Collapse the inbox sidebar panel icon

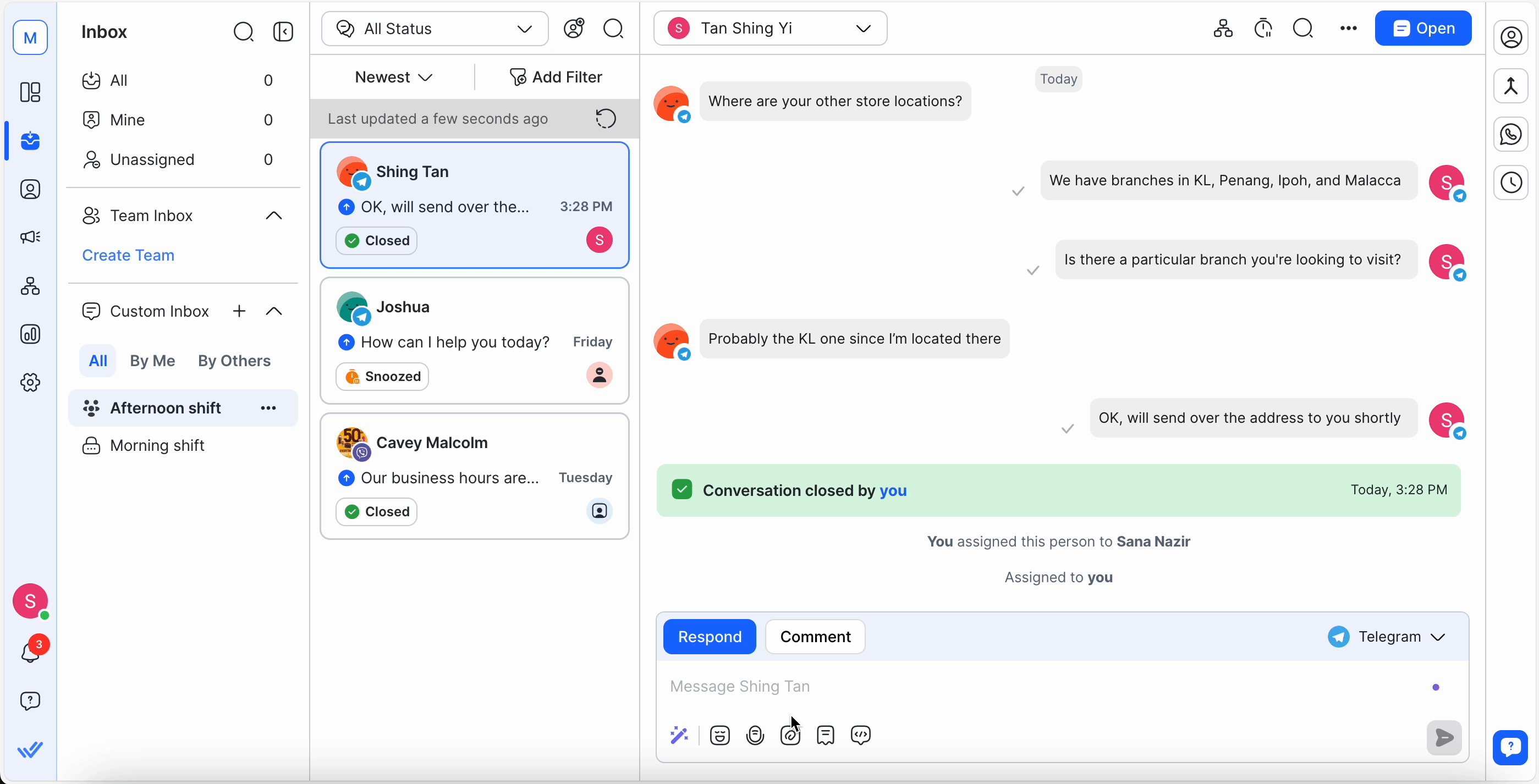(283, 32)
